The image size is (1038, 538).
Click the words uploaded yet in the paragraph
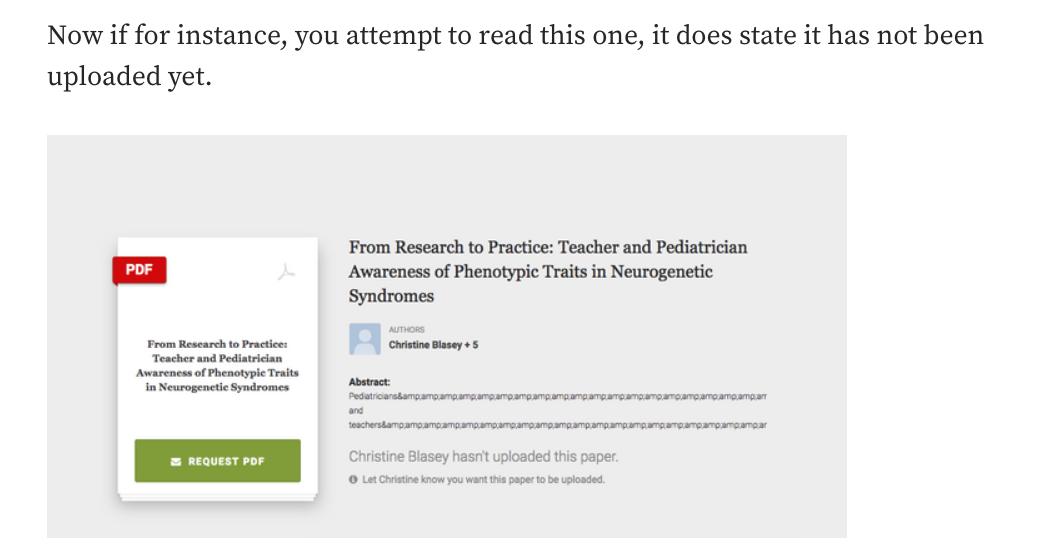coord(129,77)
